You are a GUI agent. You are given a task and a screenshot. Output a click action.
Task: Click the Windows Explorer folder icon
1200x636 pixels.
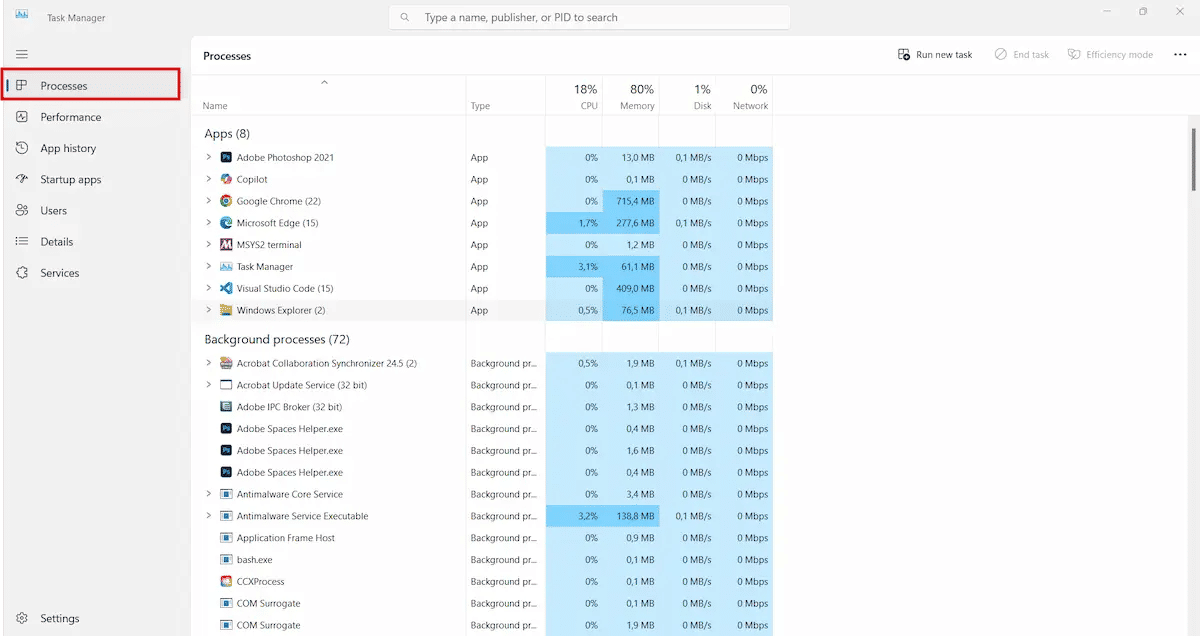click(226, 310)
